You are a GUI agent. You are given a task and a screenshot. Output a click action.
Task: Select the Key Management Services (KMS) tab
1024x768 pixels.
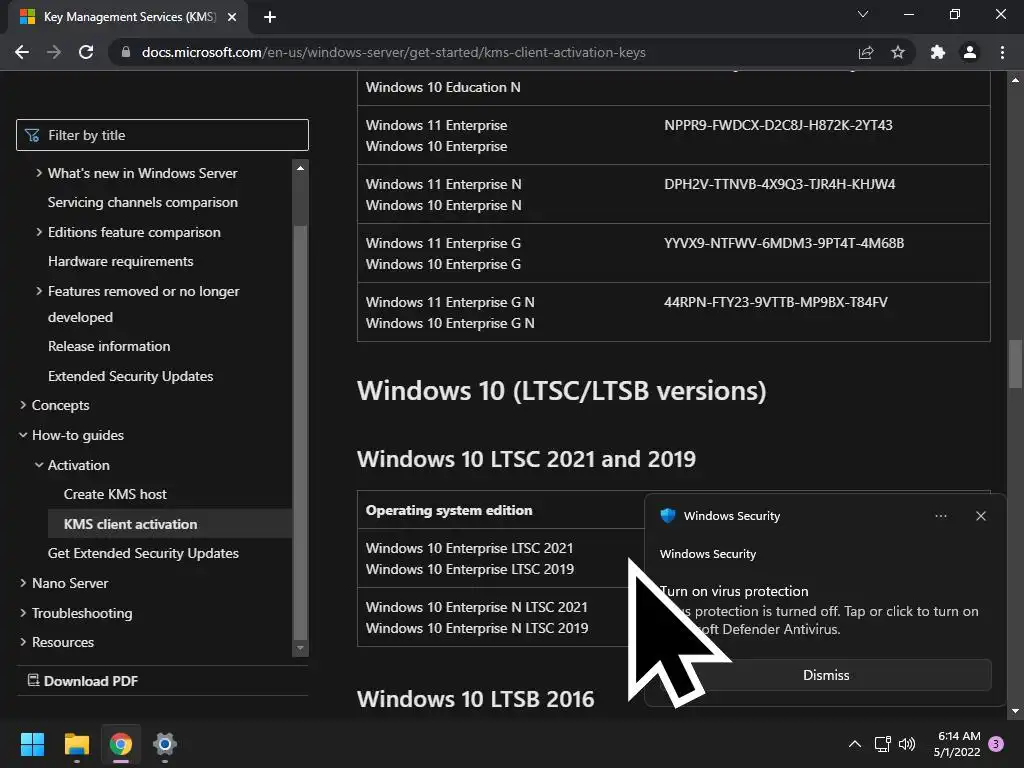click(129, 17)
